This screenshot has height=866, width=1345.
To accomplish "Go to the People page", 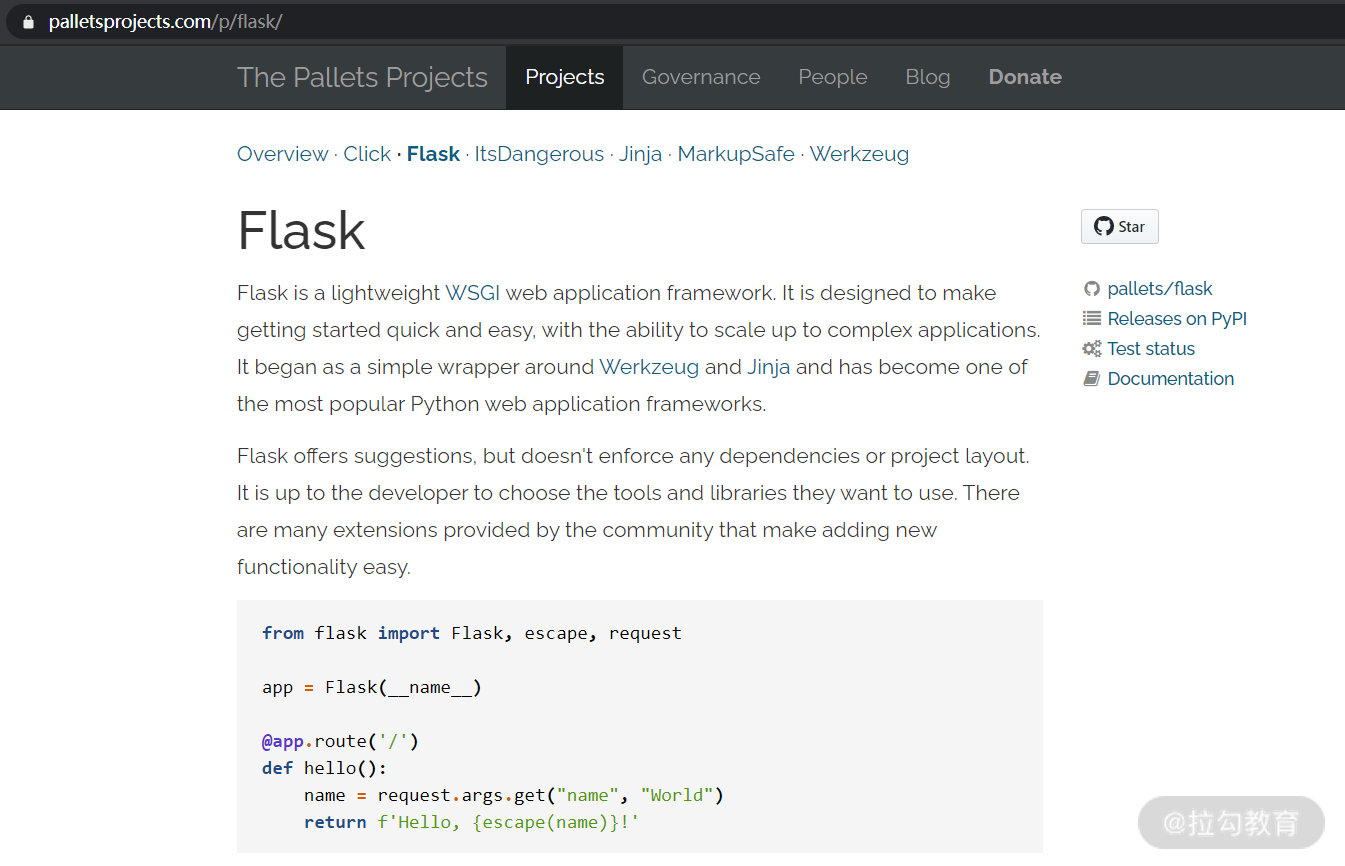I will (x=833, y=77).
